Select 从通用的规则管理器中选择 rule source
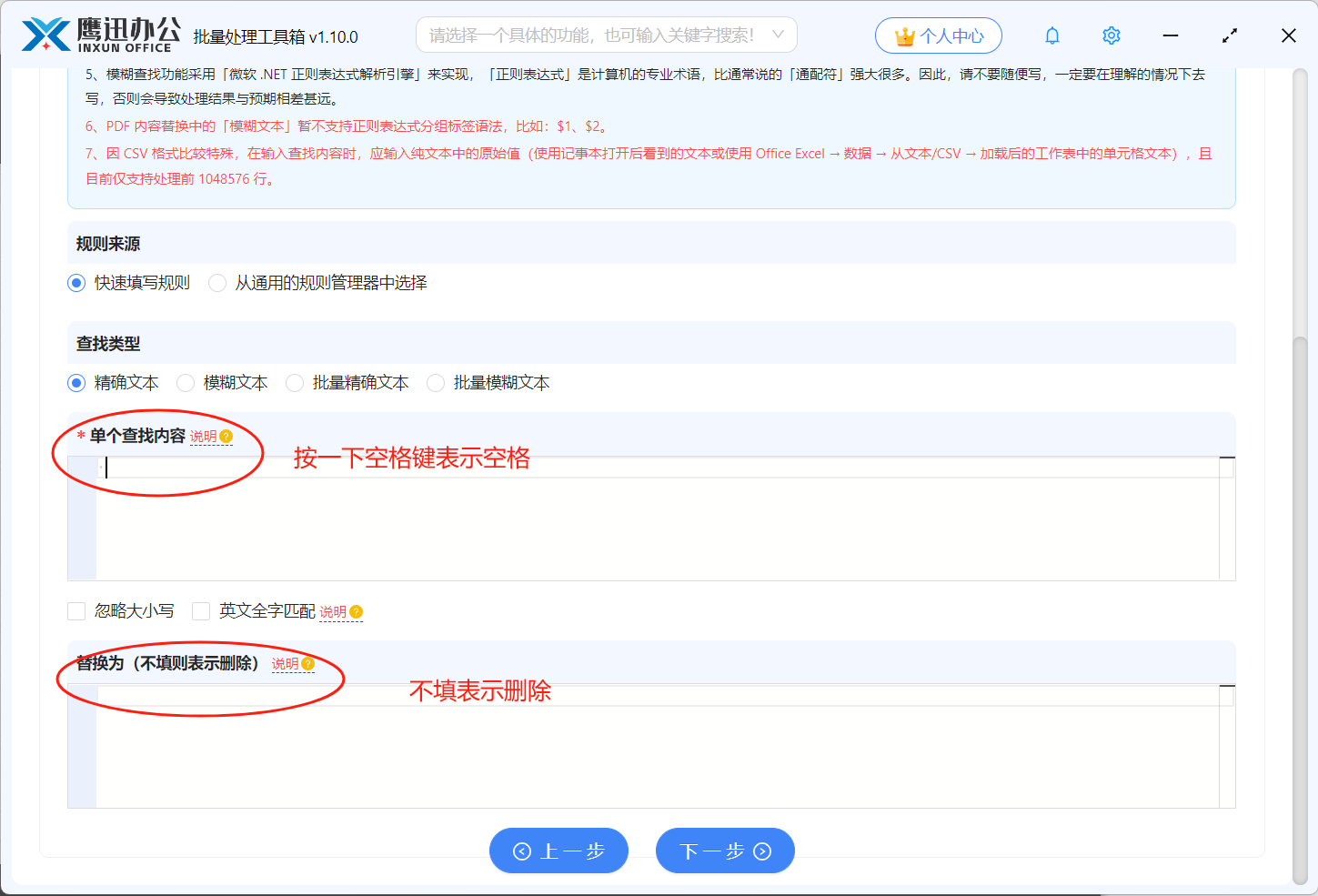The image size is (1318, 896). [216, 283]
